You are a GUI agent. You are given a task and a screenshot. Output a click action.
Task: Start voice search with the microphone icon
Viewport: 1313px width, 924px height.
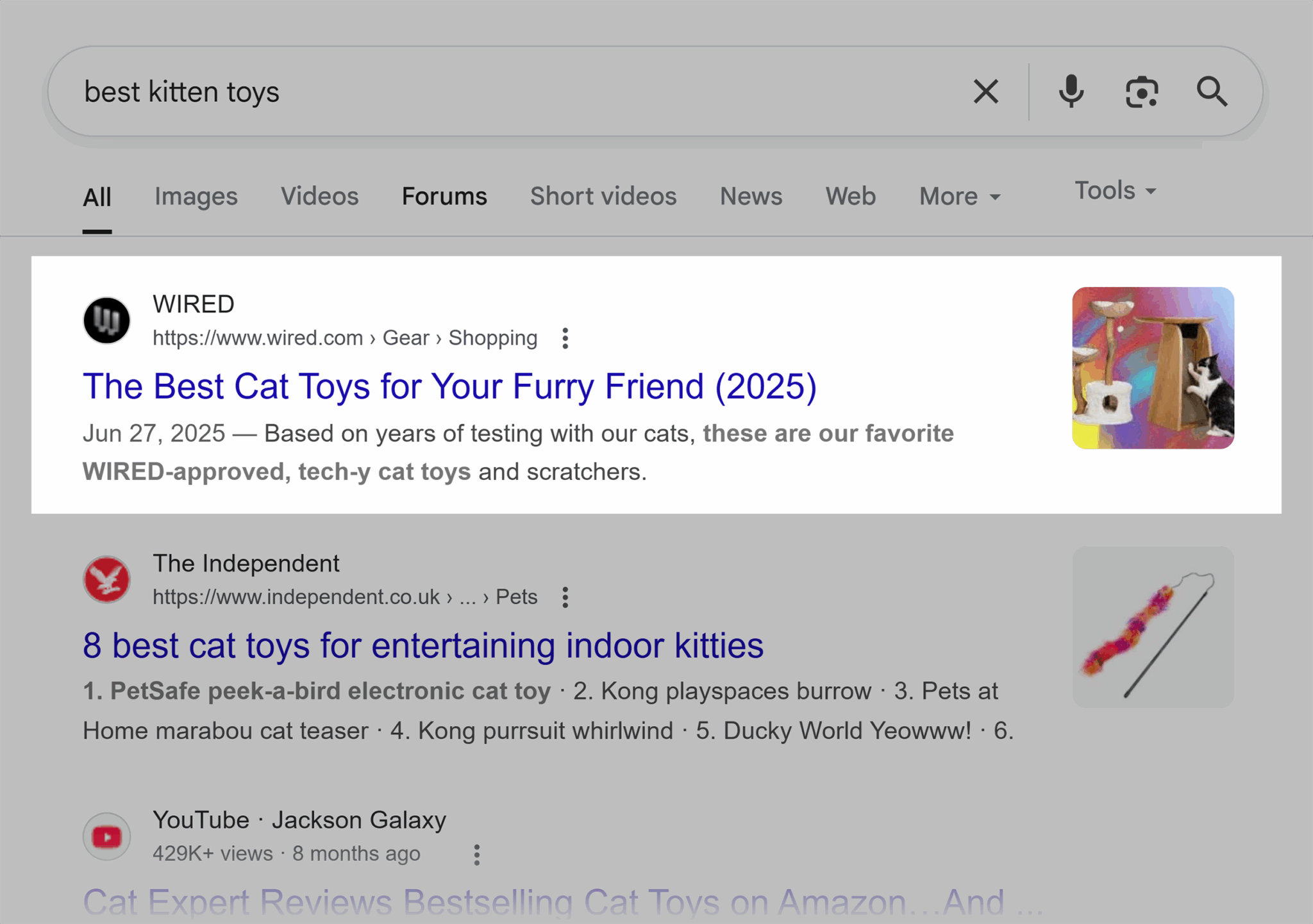pos(1071,92)
